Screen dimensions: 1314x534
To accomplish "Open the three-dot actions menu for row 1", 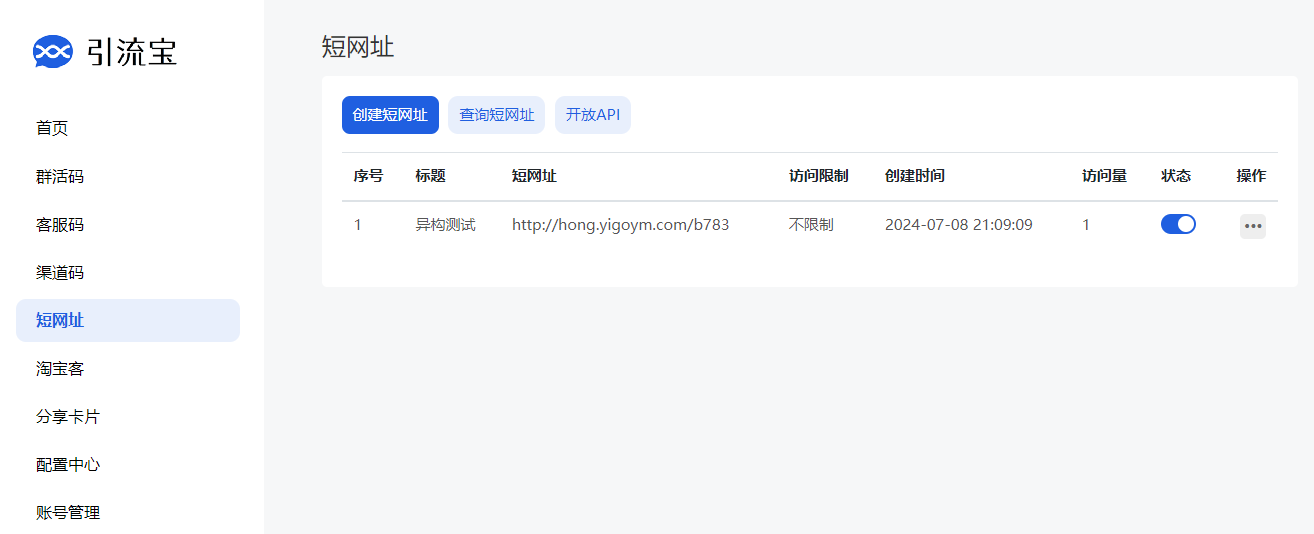I will [x=1252, y=226].
